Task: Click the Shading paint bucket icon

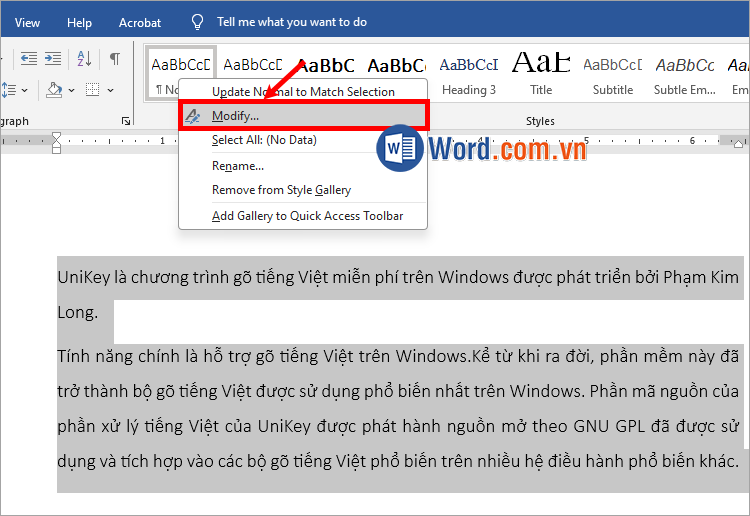Action: 54,90
